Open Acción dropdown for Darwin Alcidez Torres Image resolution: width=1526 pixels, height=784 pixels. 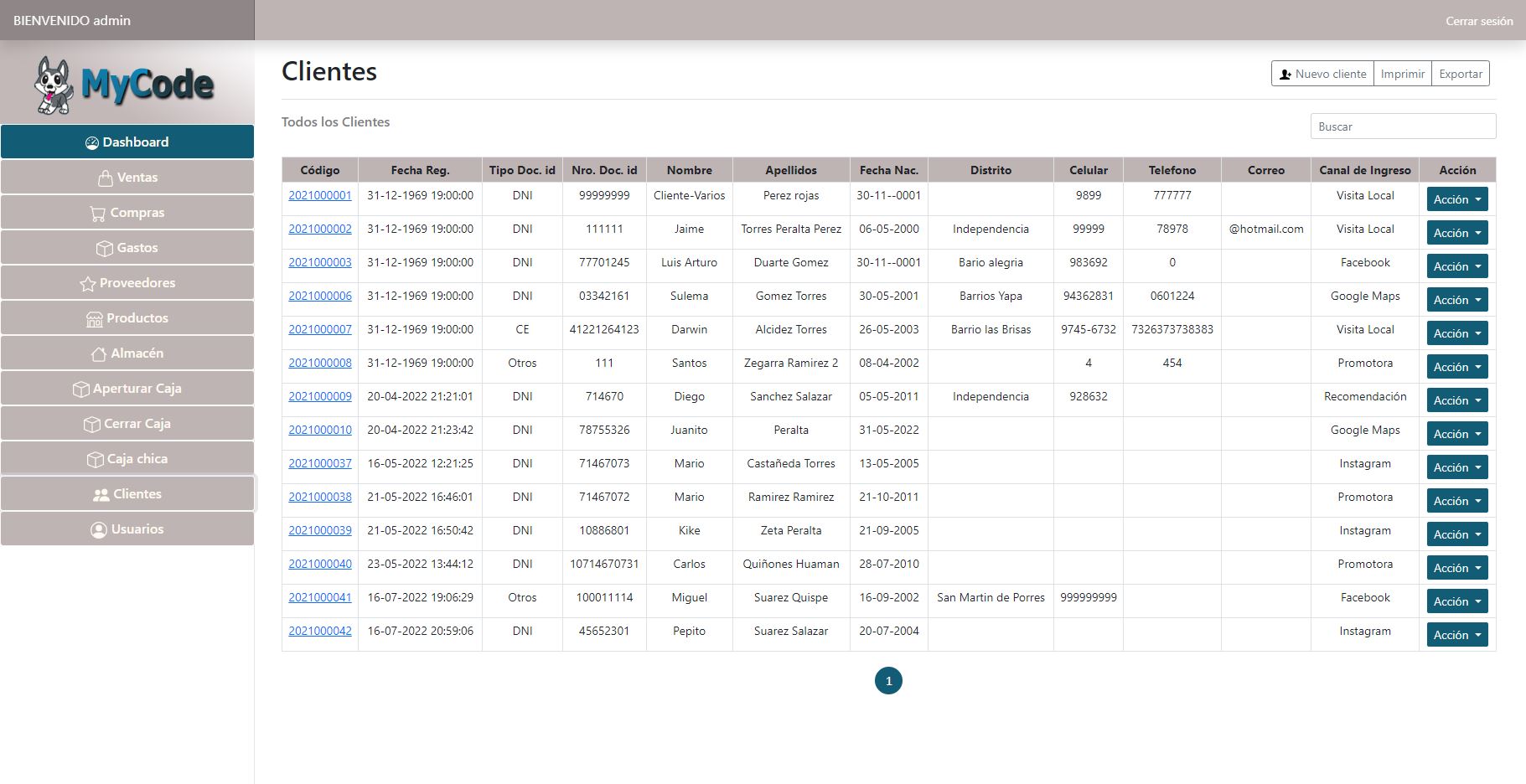[x=1456, y=333]
